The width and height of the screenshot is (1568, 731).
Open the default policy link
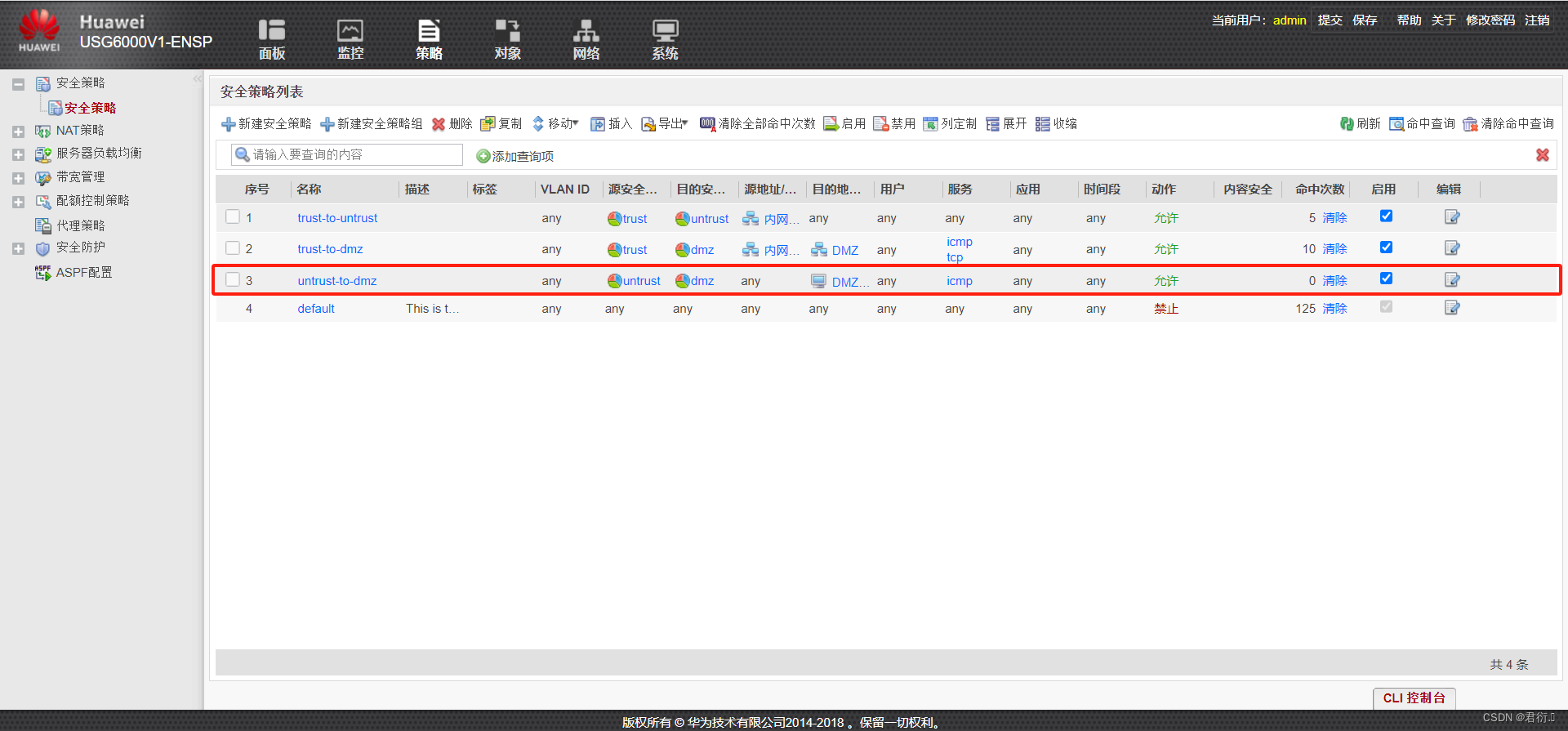click(316, 309)
